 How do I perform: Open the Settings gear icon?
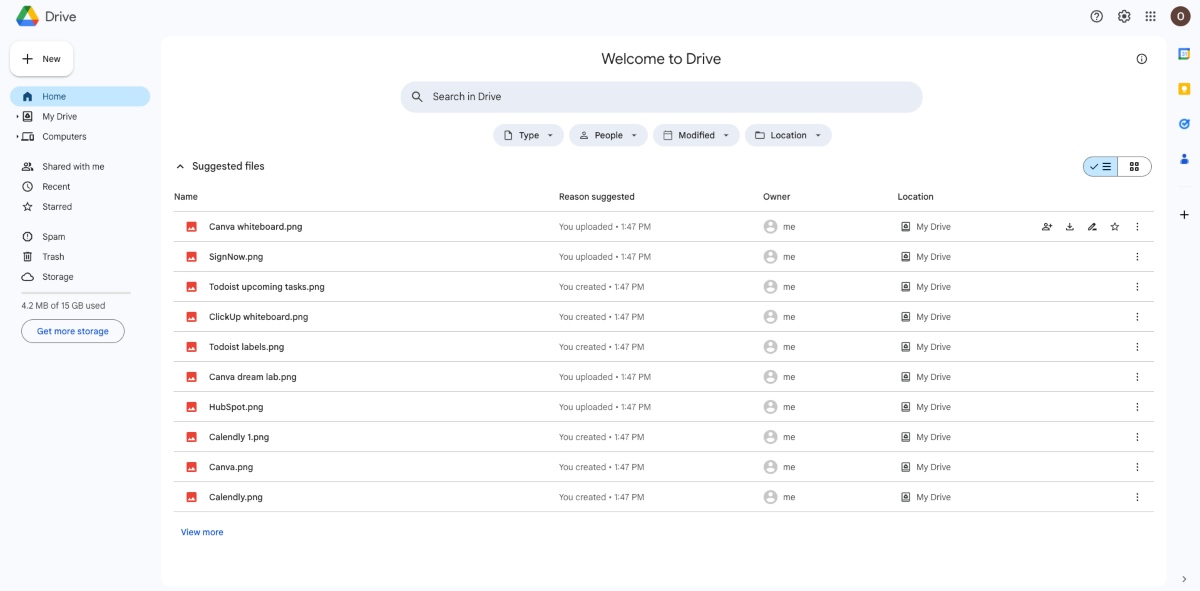pos(1124,16)
